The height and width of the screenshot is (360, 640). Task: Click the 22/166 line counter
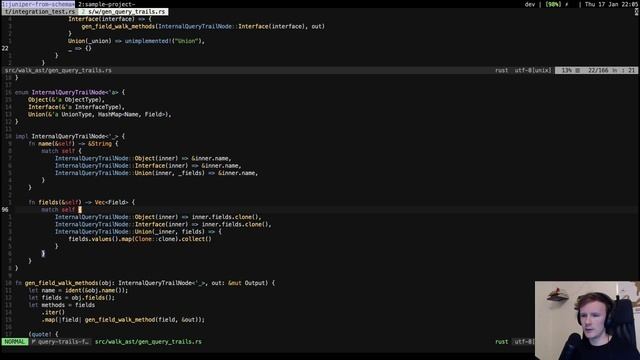(x=598, y=70)
